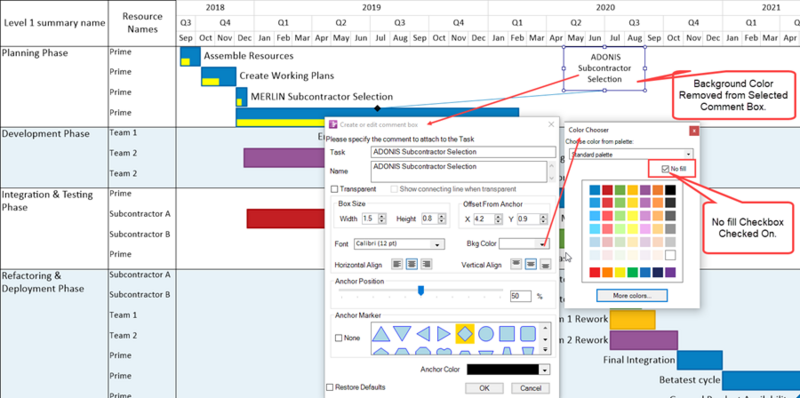
Task: Click the Name text area
Action: (459, 171)
